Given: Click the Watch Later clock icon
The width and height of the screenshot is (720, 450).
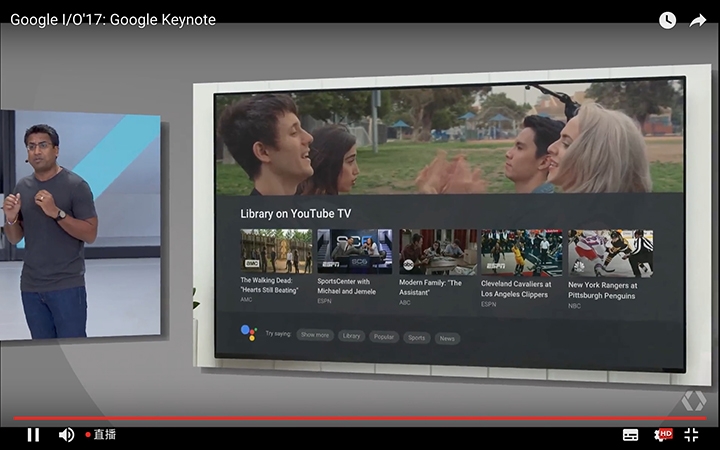Looking at the screenshot, I should tap(667, 20).
